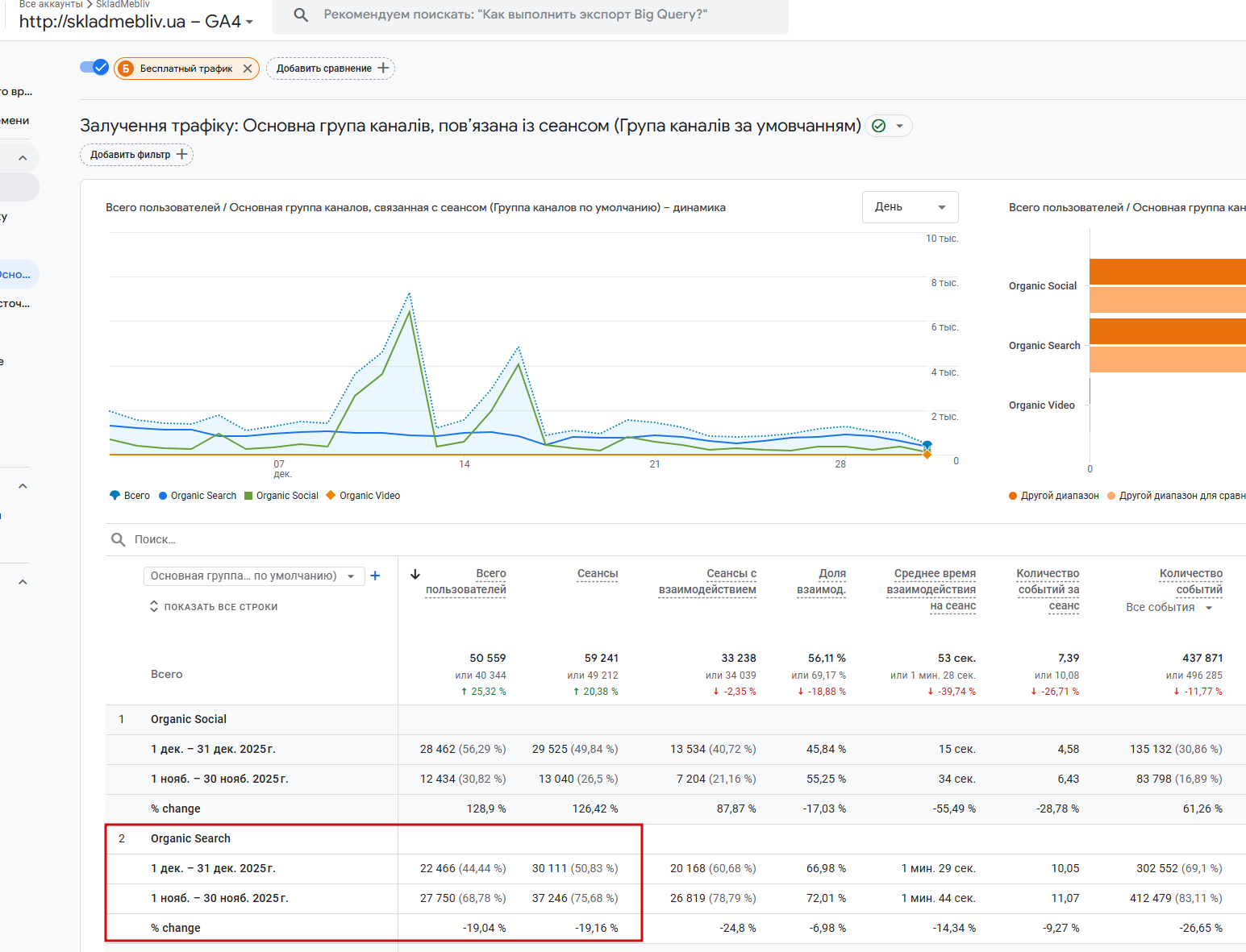Click the search magnifier icon in top bar
Viewport: 1246px width, 952px height.
pyautogui.click(x=301, y=15)
